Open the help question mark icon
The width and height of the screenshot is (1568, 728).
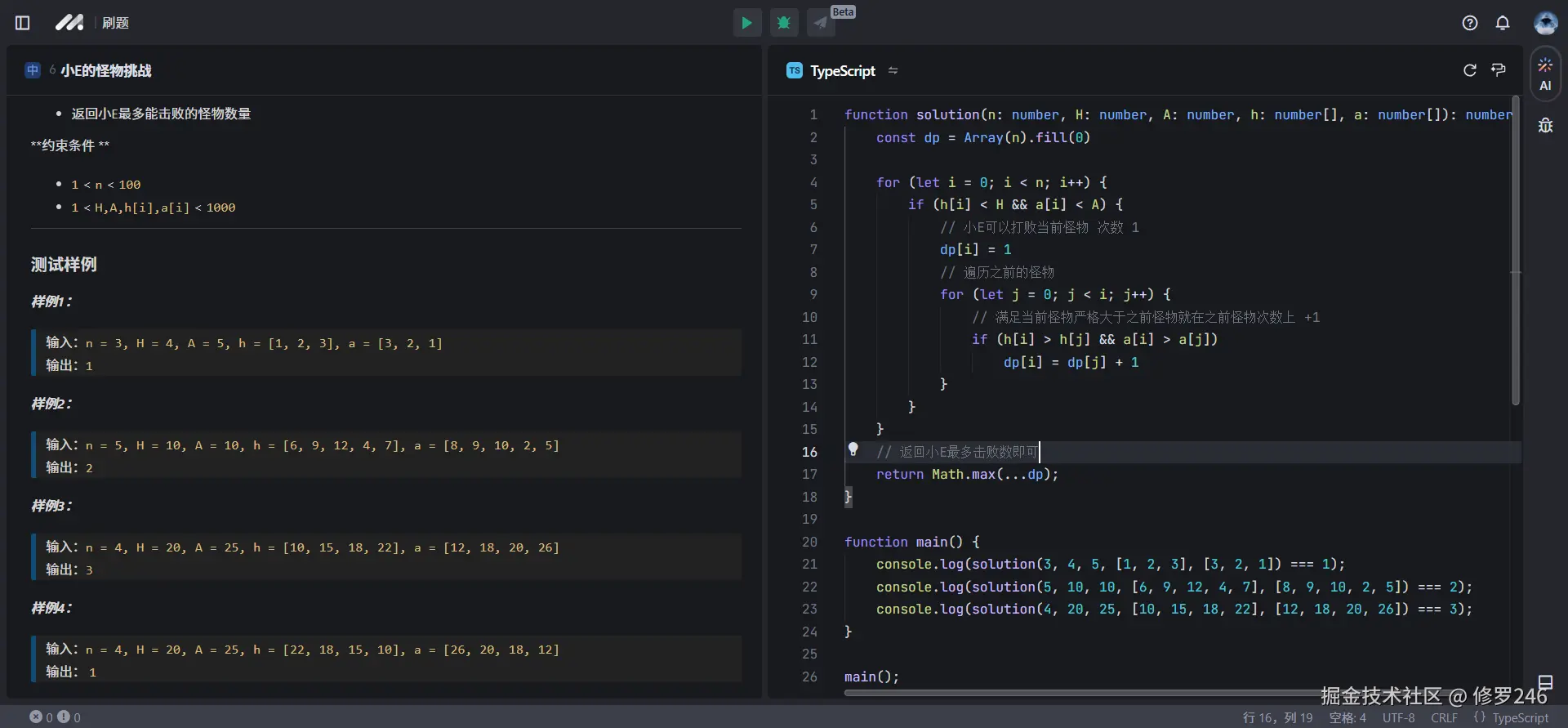(1470, 23)
